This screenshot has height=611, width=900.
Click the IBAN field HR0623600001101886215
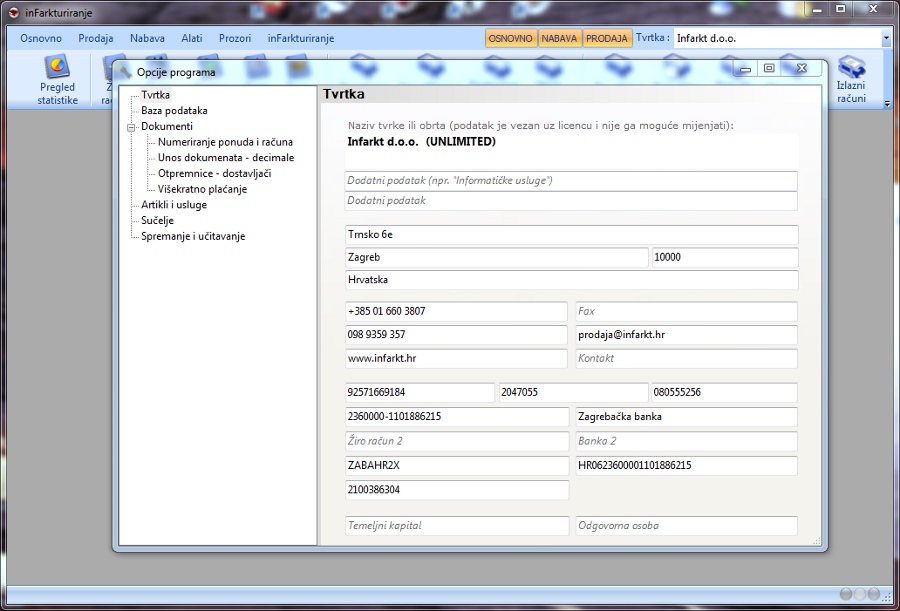tap(686, 466)
